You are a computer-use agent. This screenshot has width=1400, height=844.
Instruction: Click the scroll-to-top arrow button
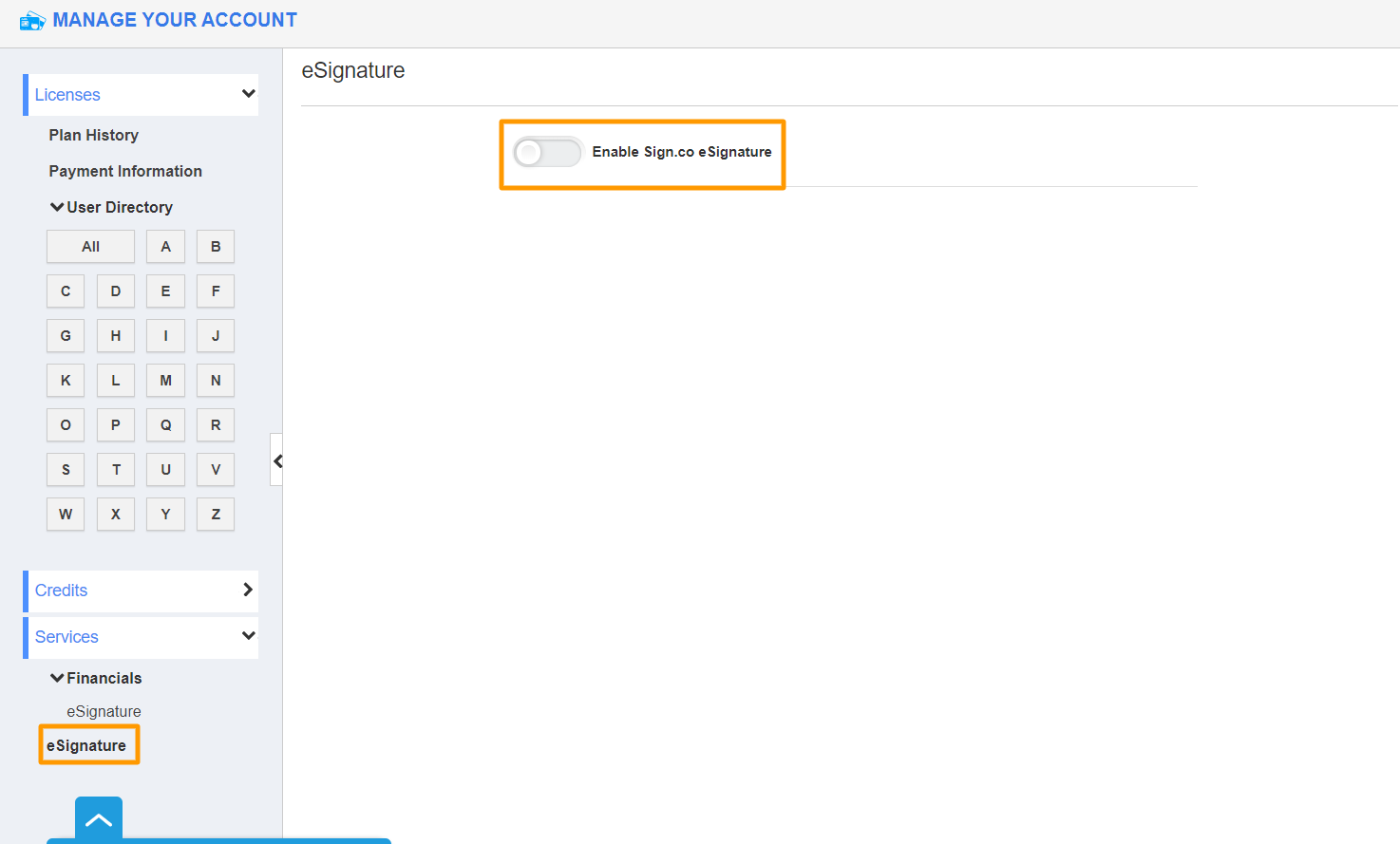click(x=99, y=818)
